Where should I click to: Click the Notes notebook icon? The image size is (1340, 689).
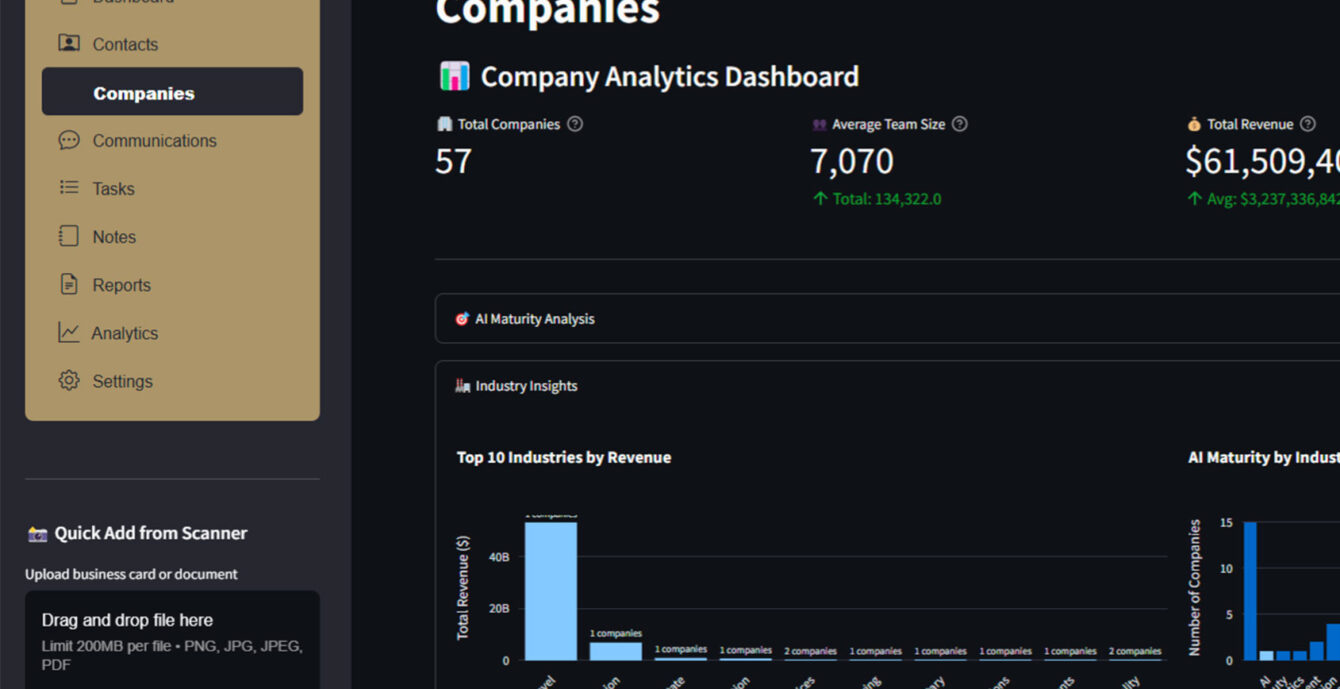coord(69,237)
